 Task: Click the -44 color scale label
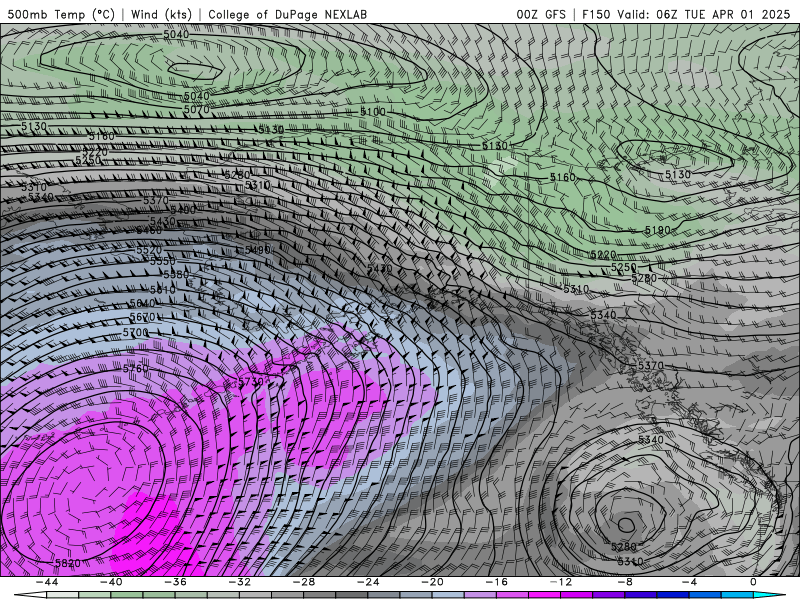pyautogui.click(x=46, y=582)
